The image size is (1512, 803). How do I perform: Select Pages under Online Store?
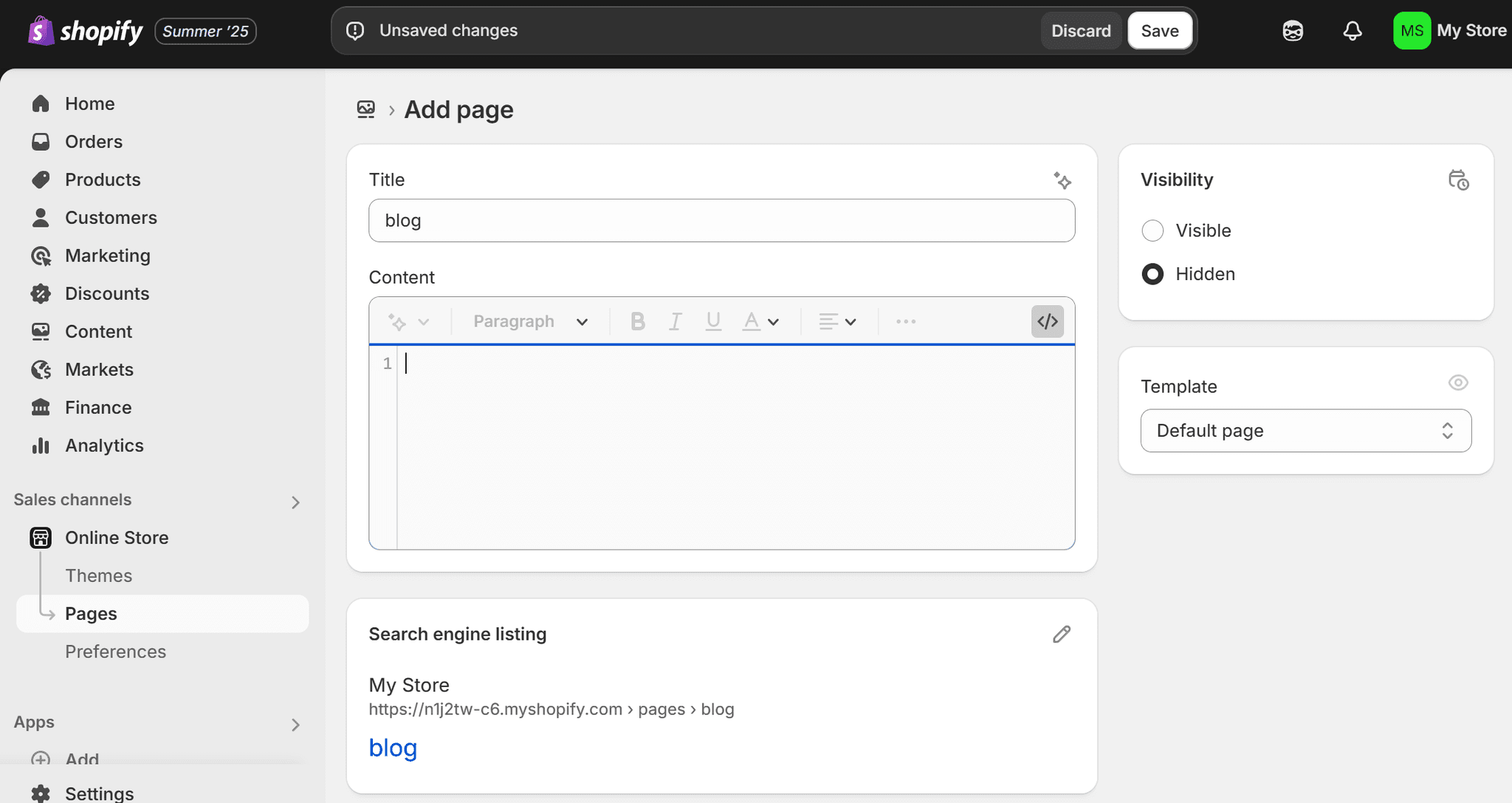(x=162, y=614)
